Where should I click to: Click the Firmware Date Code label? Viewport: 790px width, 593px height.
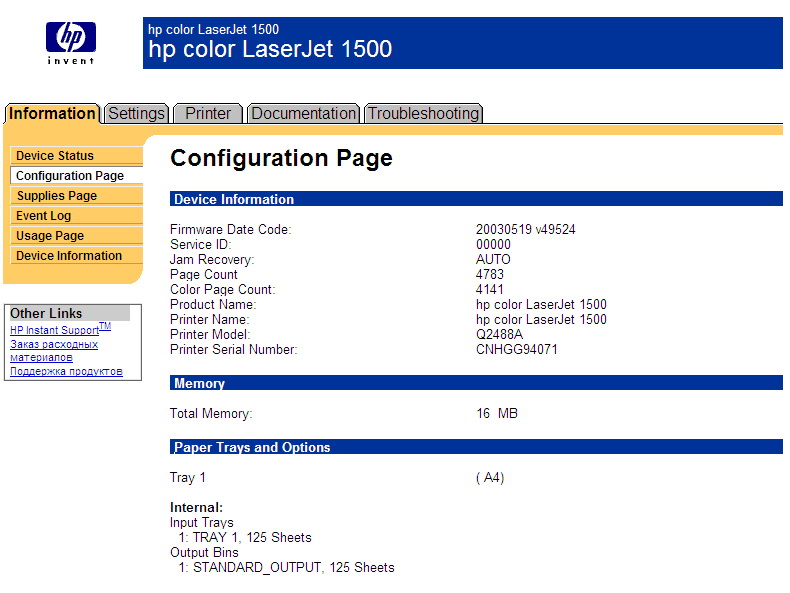[x=231, y=229]
